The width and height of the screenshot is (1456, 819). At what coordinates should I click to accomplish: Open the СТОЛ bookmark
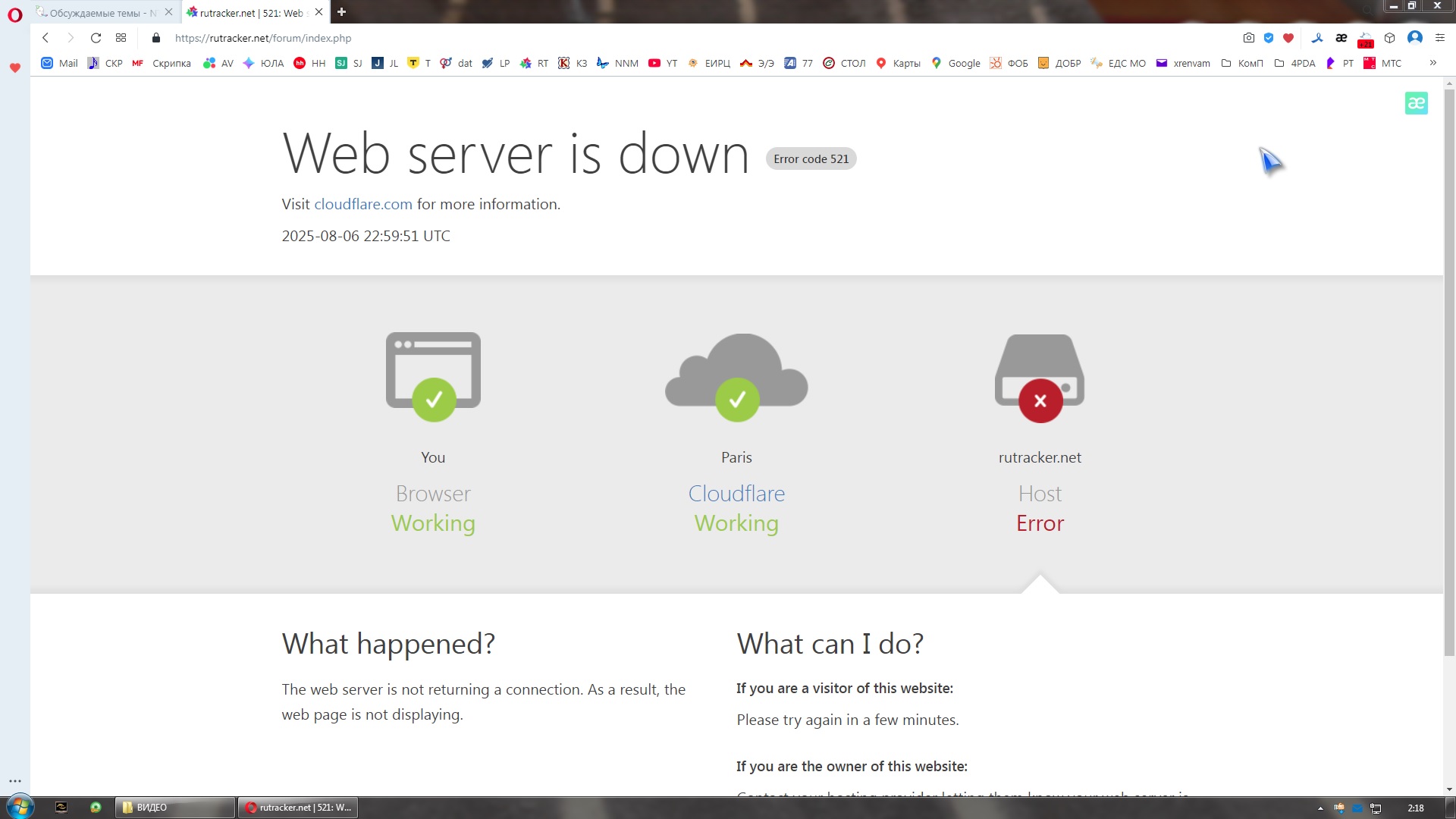click(x=845, y=63)
